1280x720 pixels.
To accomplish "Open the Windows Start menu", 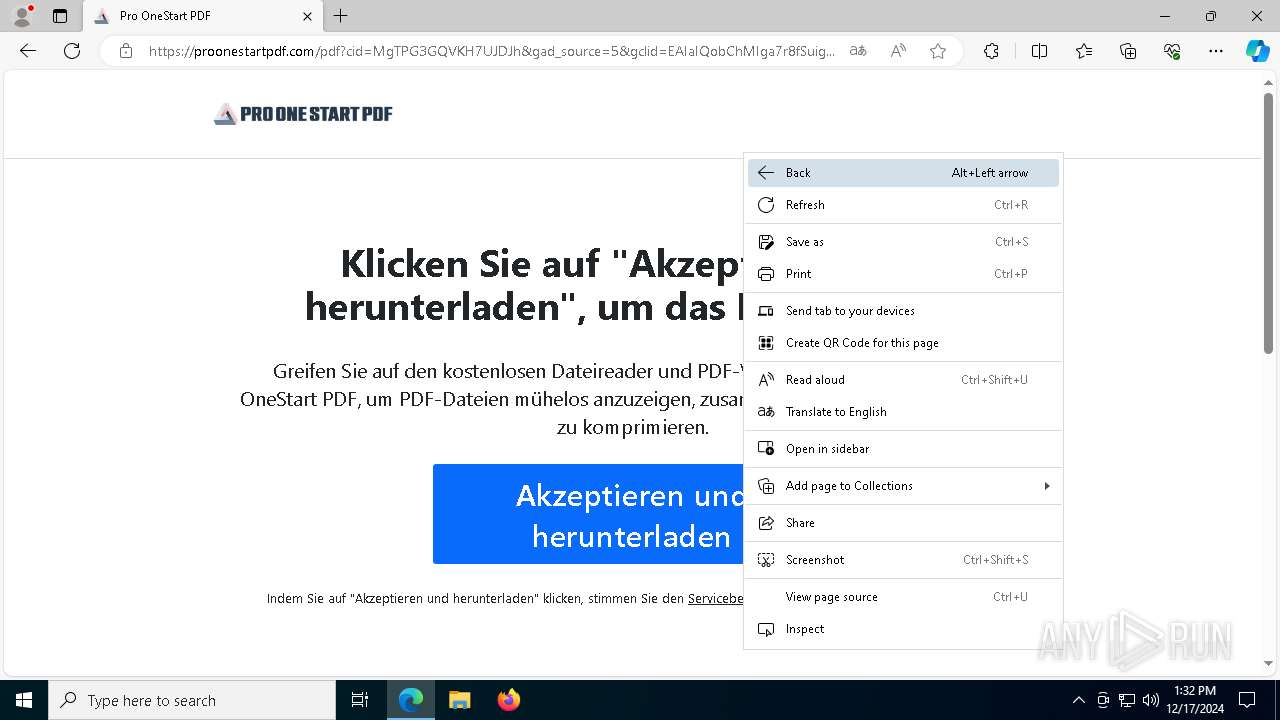I will pos(24,700).
